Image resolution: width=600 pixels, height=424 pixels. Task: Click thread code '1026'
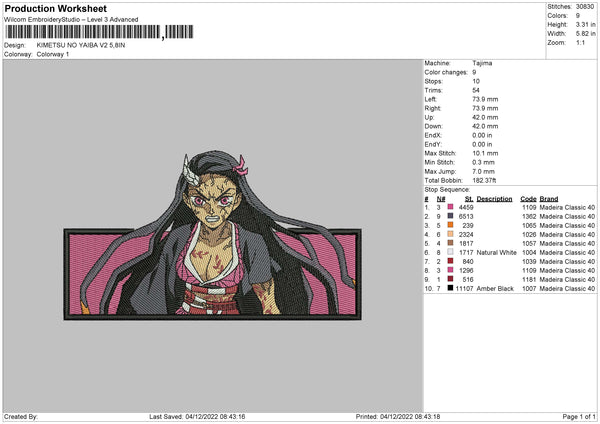(529, 235)
